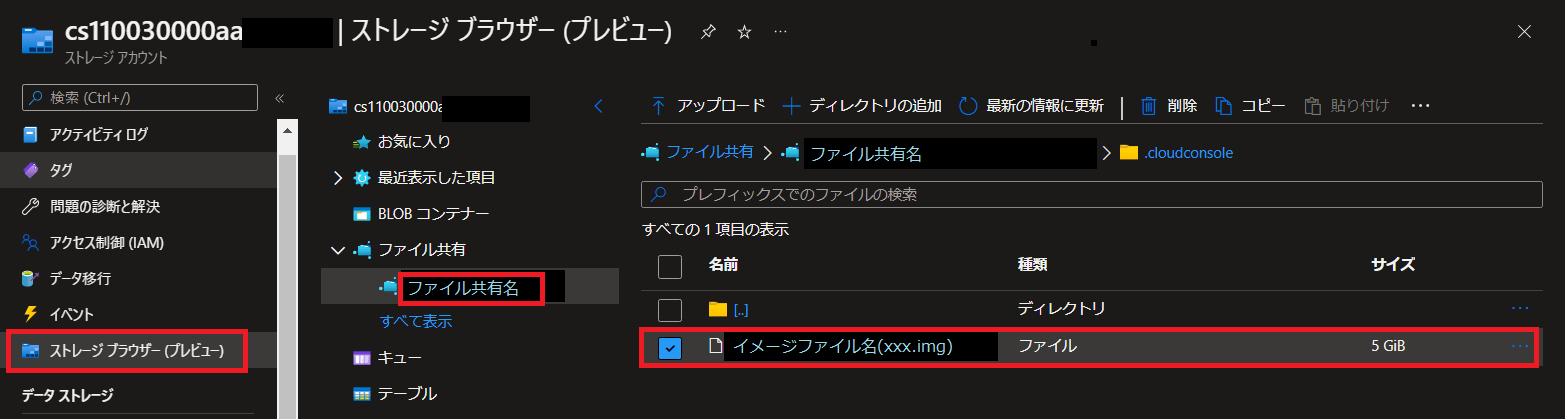Open context menu for image file row

pos(1520,346)
